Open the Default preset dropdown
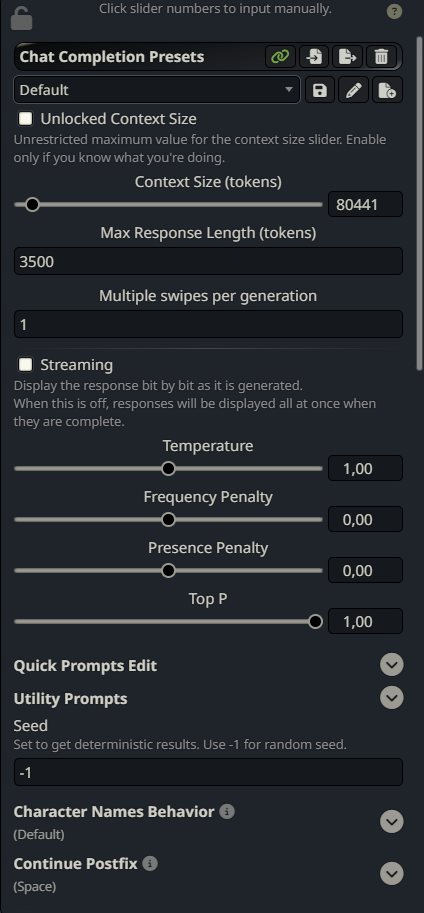The image size is (424, 913). [x=157, y=90]
